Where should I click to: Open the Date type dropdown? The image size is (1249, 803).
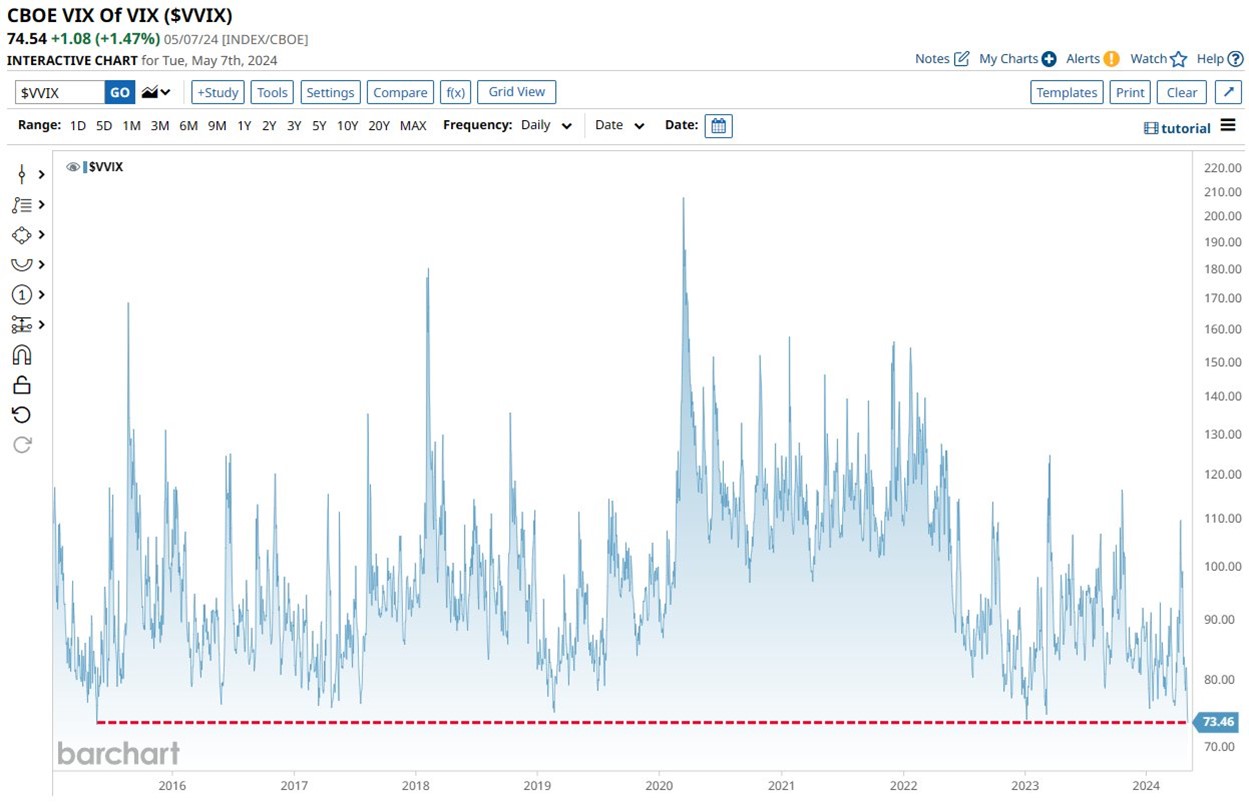click(620, 126)
